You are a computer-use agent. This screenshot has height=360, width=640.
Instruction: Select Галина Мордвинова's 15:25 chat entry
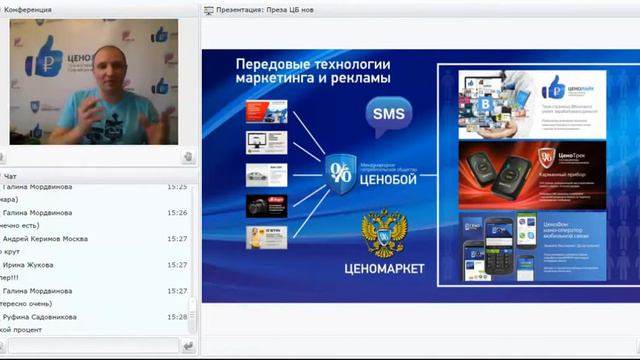tap(95, 187)
